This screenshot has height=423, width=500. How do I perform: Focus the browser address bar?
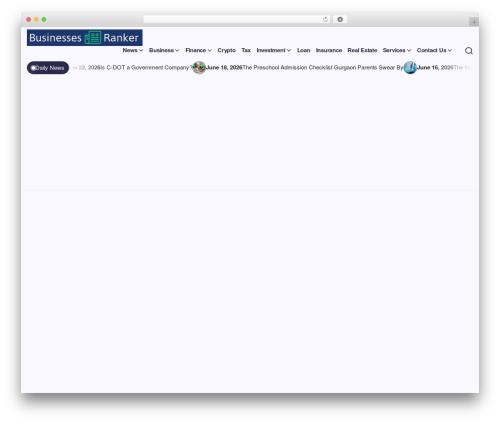237,20
